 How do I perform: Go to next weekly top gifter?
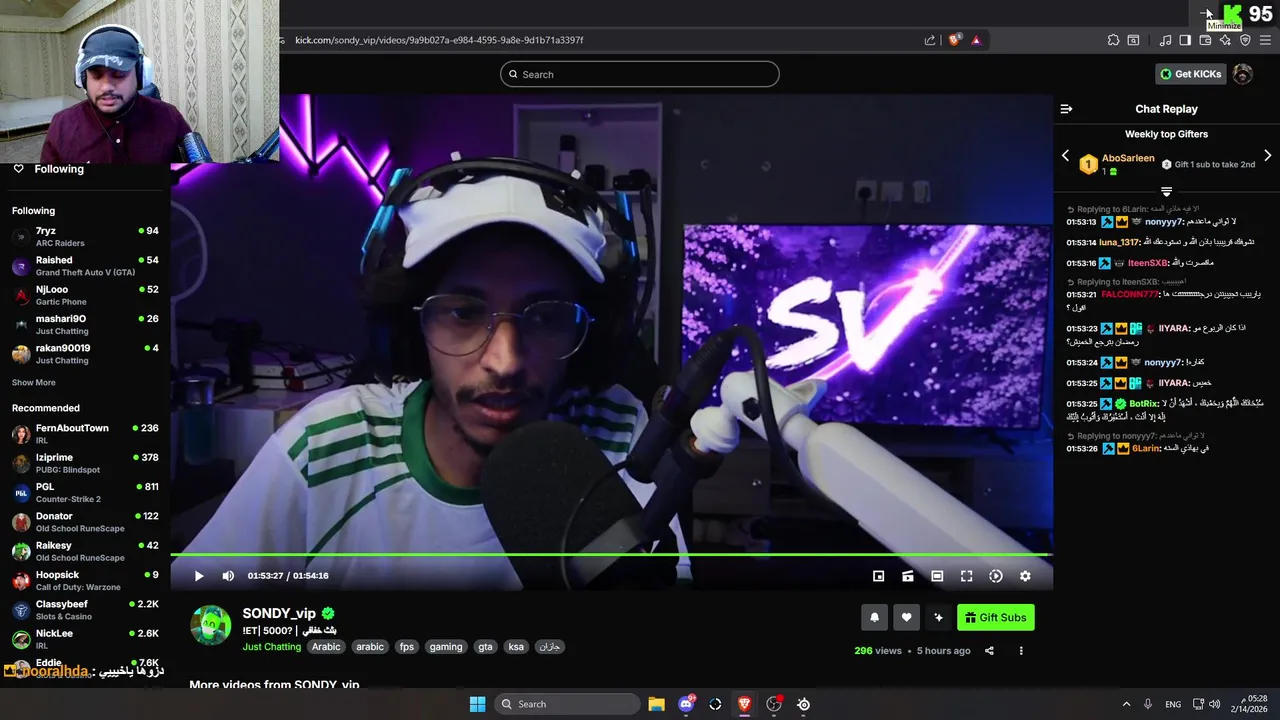click(x=1267, y=156)
